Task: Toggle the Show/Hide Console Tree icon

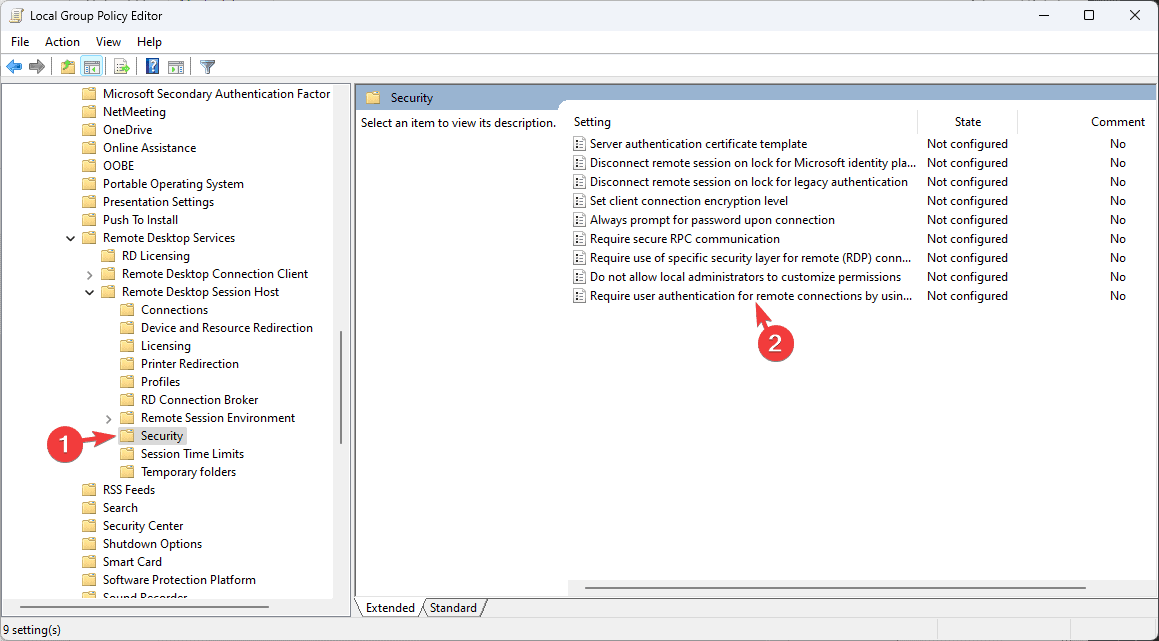Action: [x=92, y=67]
